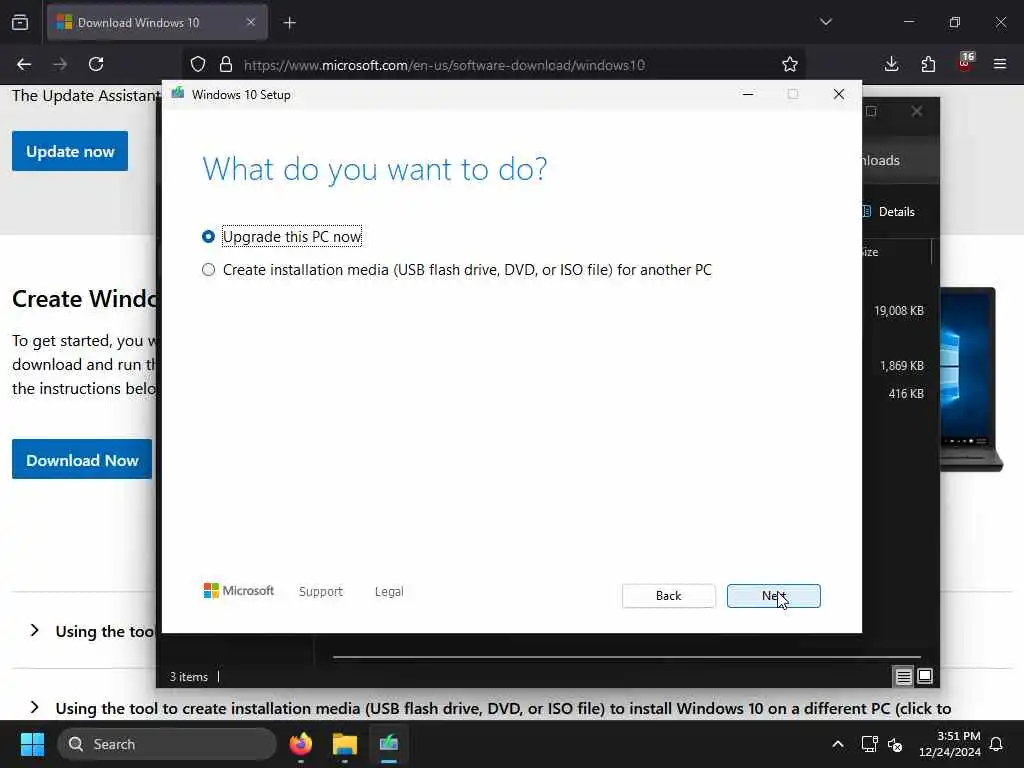The width and height of the screenshot is (1024, 768).
Task: Show site security padlock information
Action: (x=226, y=64)
